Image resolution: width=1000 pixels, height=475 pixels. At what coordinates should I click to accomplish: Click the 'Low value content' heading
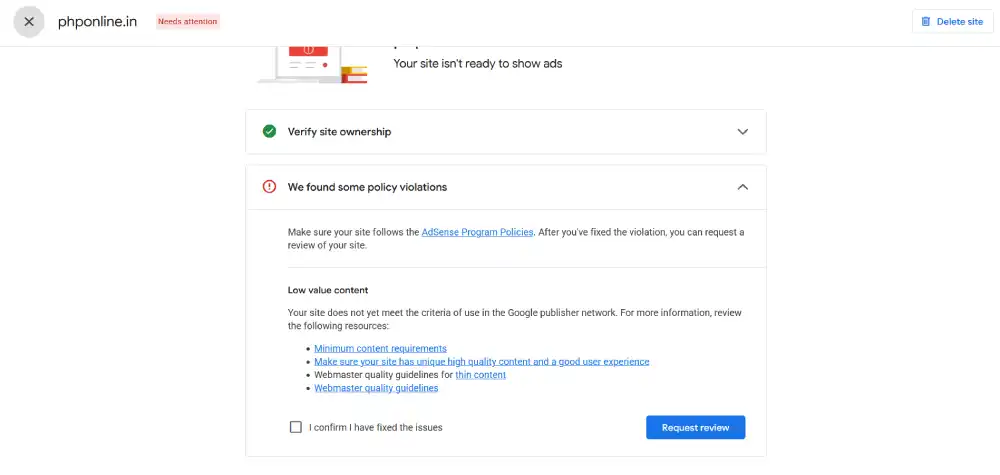(328, 290)
